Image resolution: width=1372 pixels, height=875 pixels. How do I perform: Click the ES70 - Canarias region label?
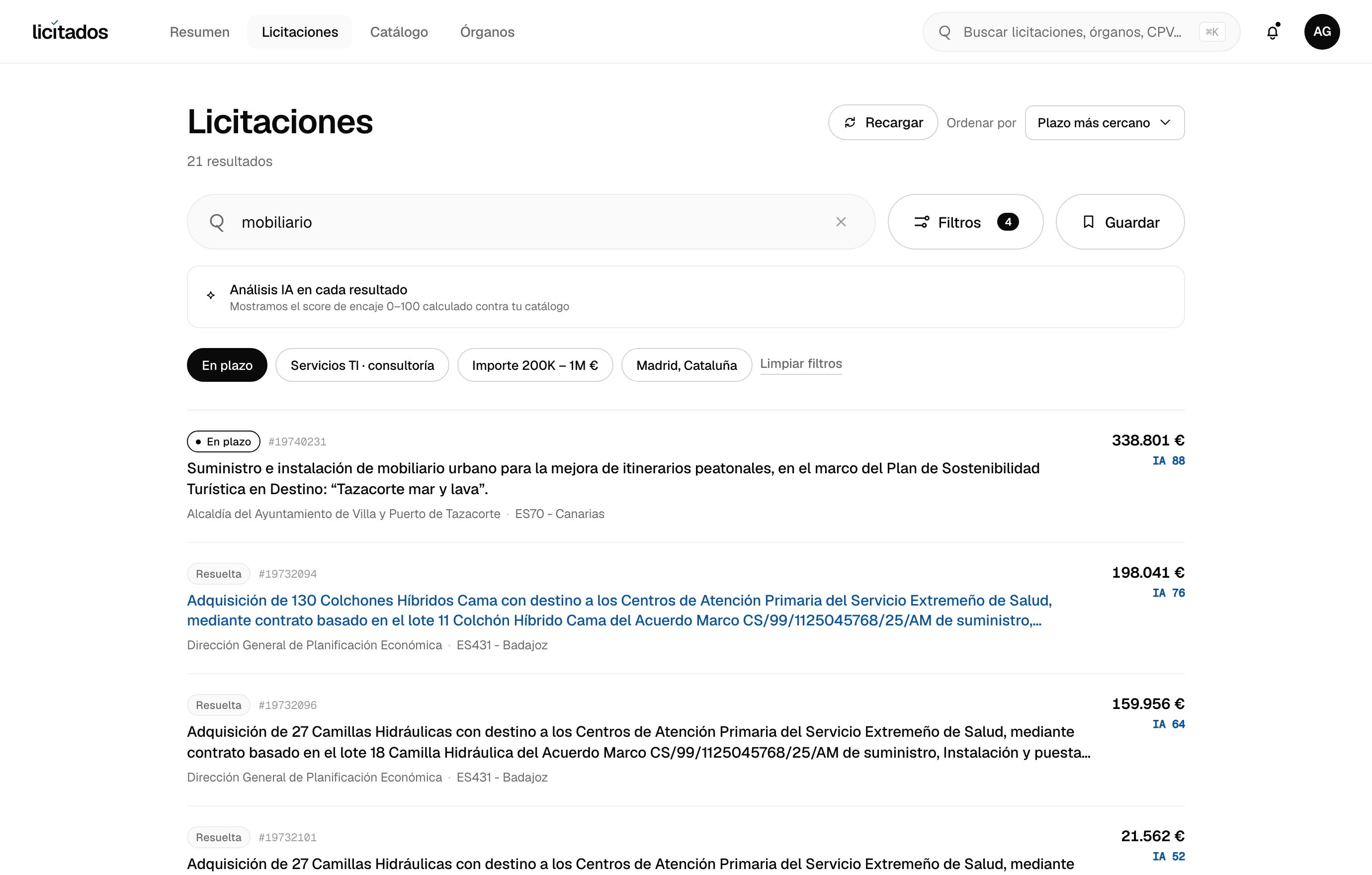pos(560,514)
